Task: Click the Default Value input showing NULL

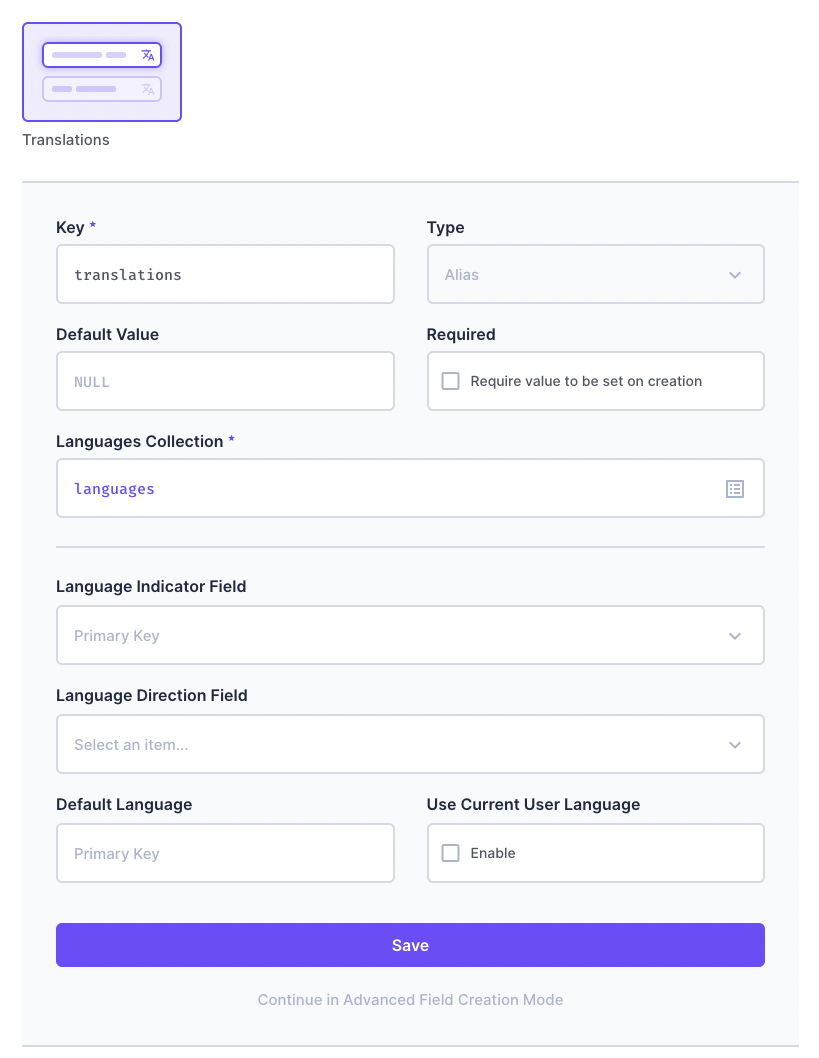Action: coord(225,380)
